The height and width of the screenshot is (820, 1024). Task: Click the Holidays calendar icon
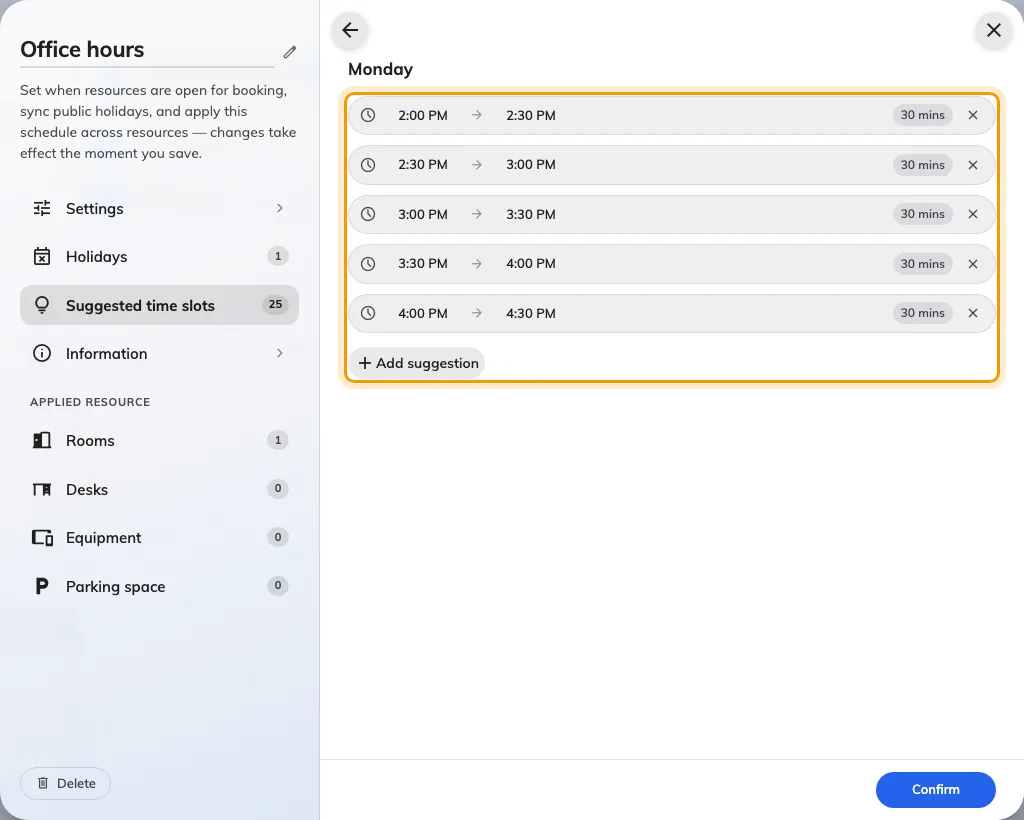pyautogui.click(x=42, y=257)
